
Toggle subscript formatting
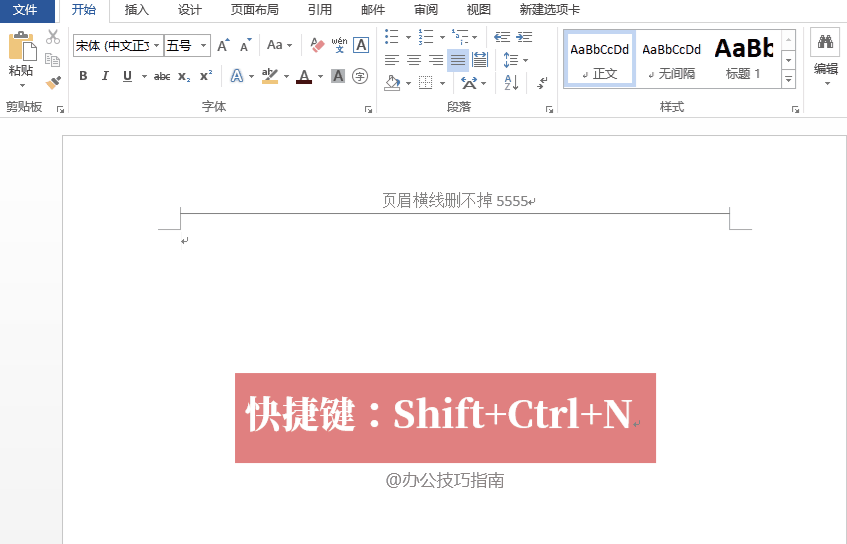coord(184,77)
